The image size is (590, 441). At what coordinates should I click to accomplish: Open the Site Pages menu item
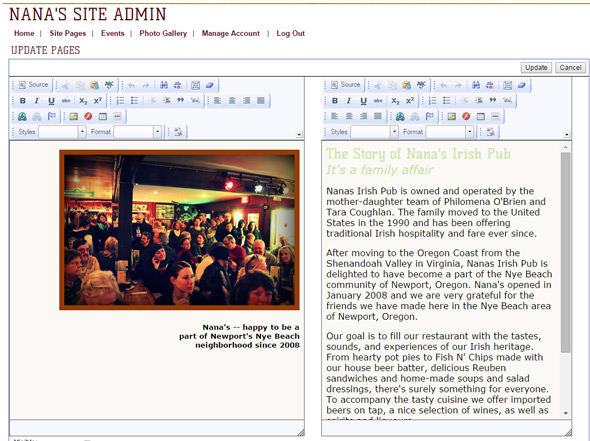pos(68,33)
